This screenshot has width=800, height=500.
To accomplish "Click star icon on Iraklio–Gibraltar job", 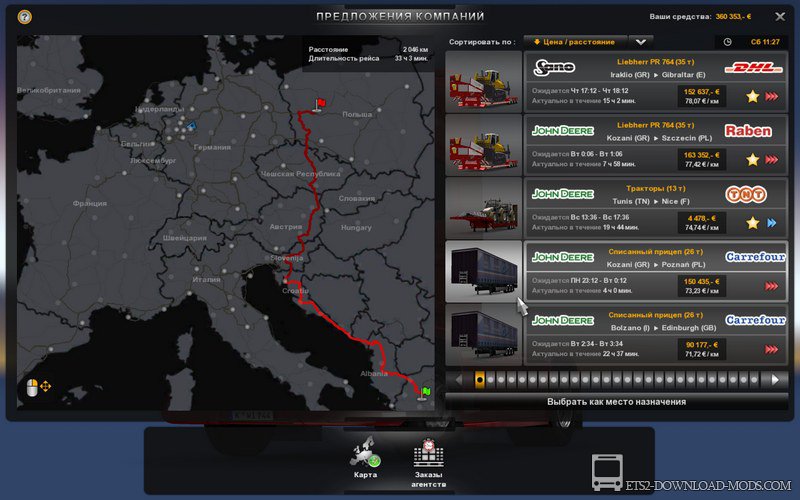I will point(753,96).
